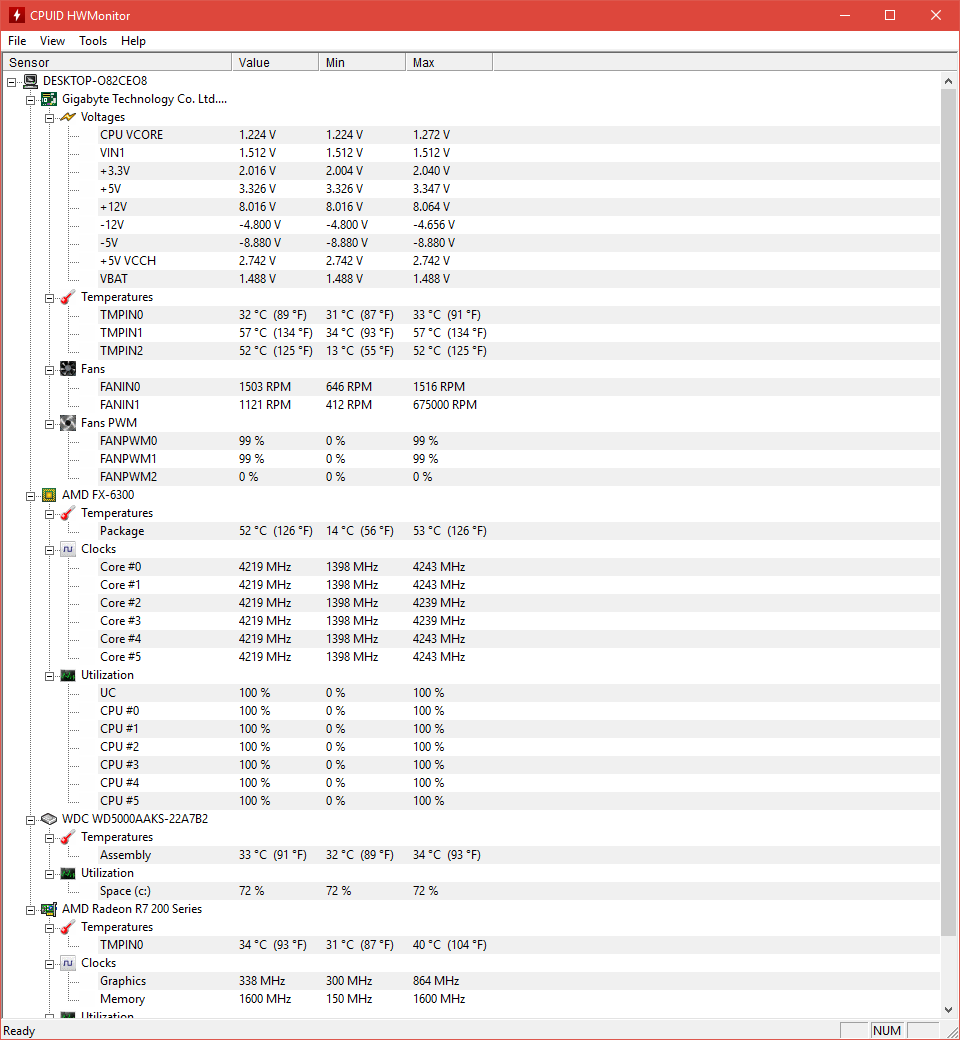Click the 675000 RPM max value

coord(445,405)
